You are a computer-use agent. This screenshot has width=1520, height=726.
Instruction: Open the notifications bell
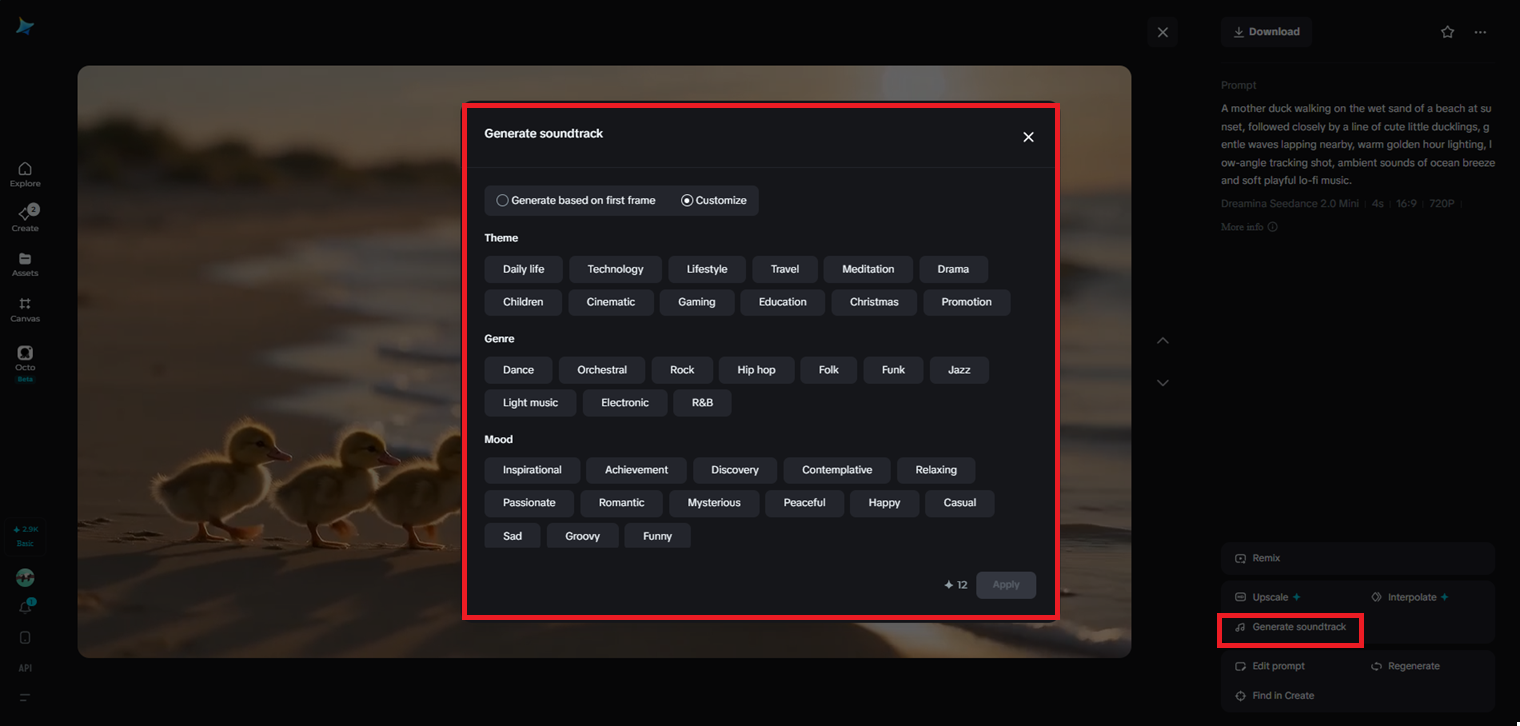[x=25, y=607]
